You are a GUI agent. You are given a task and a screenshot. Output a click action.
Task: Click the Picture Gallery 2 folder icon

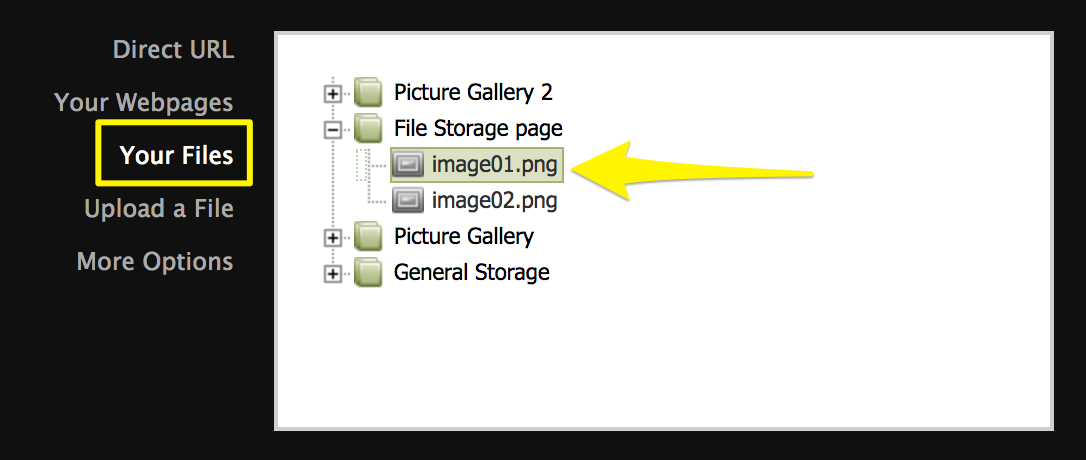pyautogui.click(x=369, y=93)
